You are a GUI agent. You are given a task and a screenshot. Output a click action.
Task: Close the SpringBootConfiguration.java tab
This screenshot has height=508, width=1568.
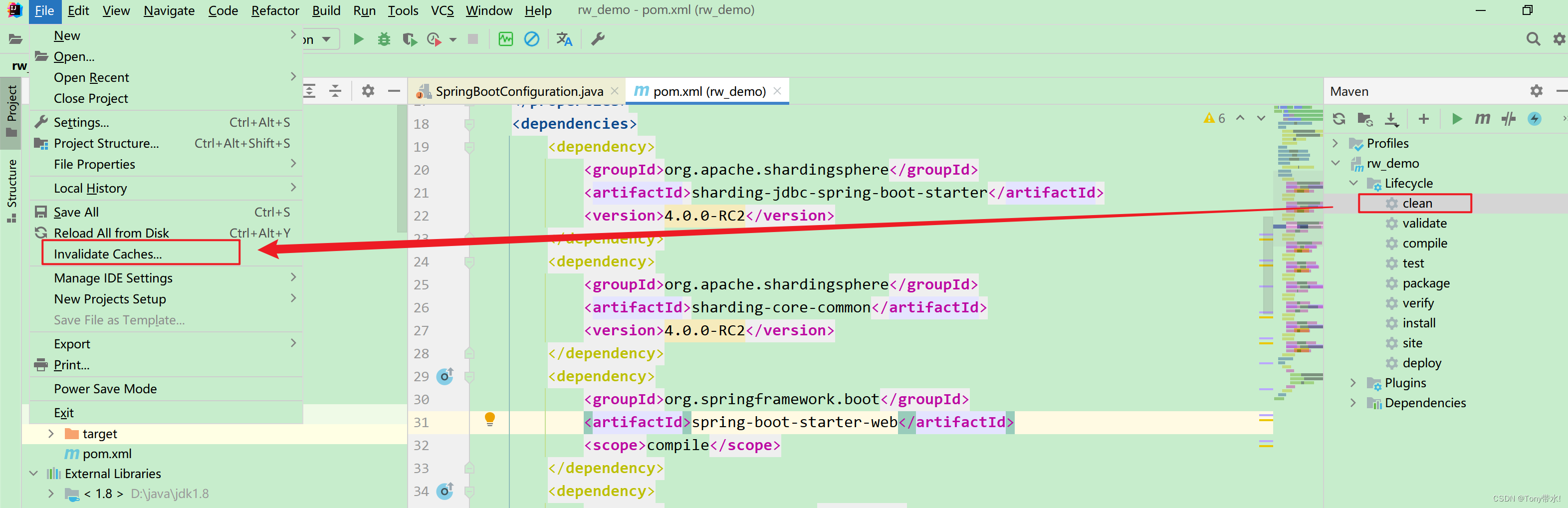(x=614, y=91)
